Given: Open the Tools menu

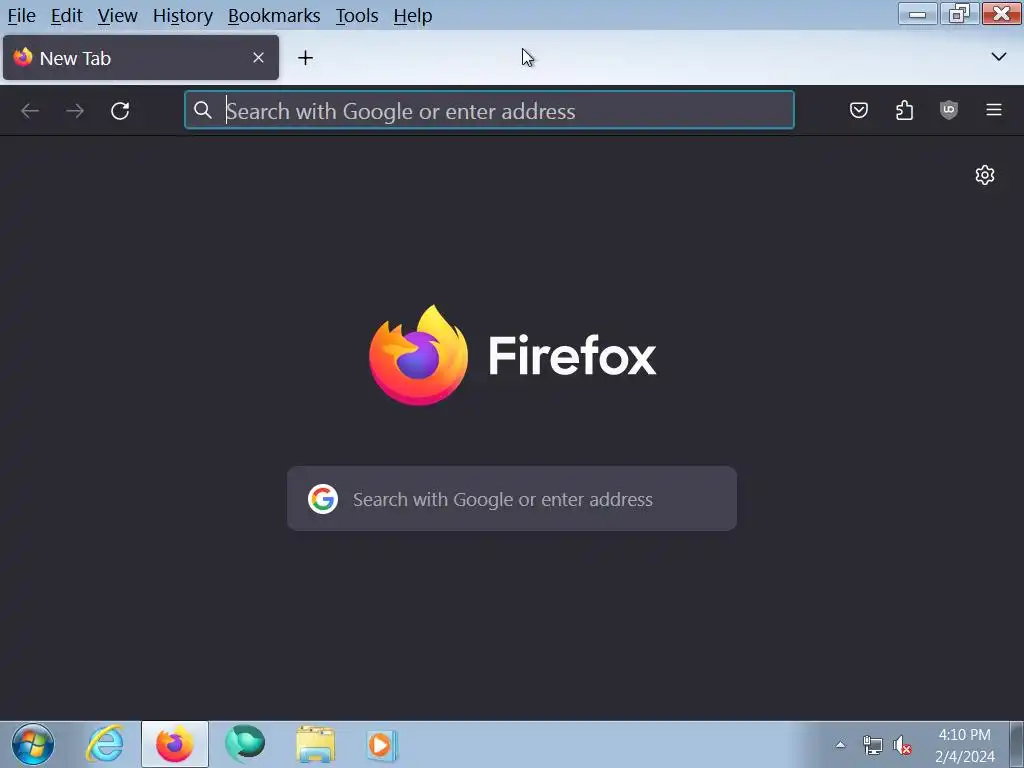Looking at the screenshot, I should coord(357,15).
